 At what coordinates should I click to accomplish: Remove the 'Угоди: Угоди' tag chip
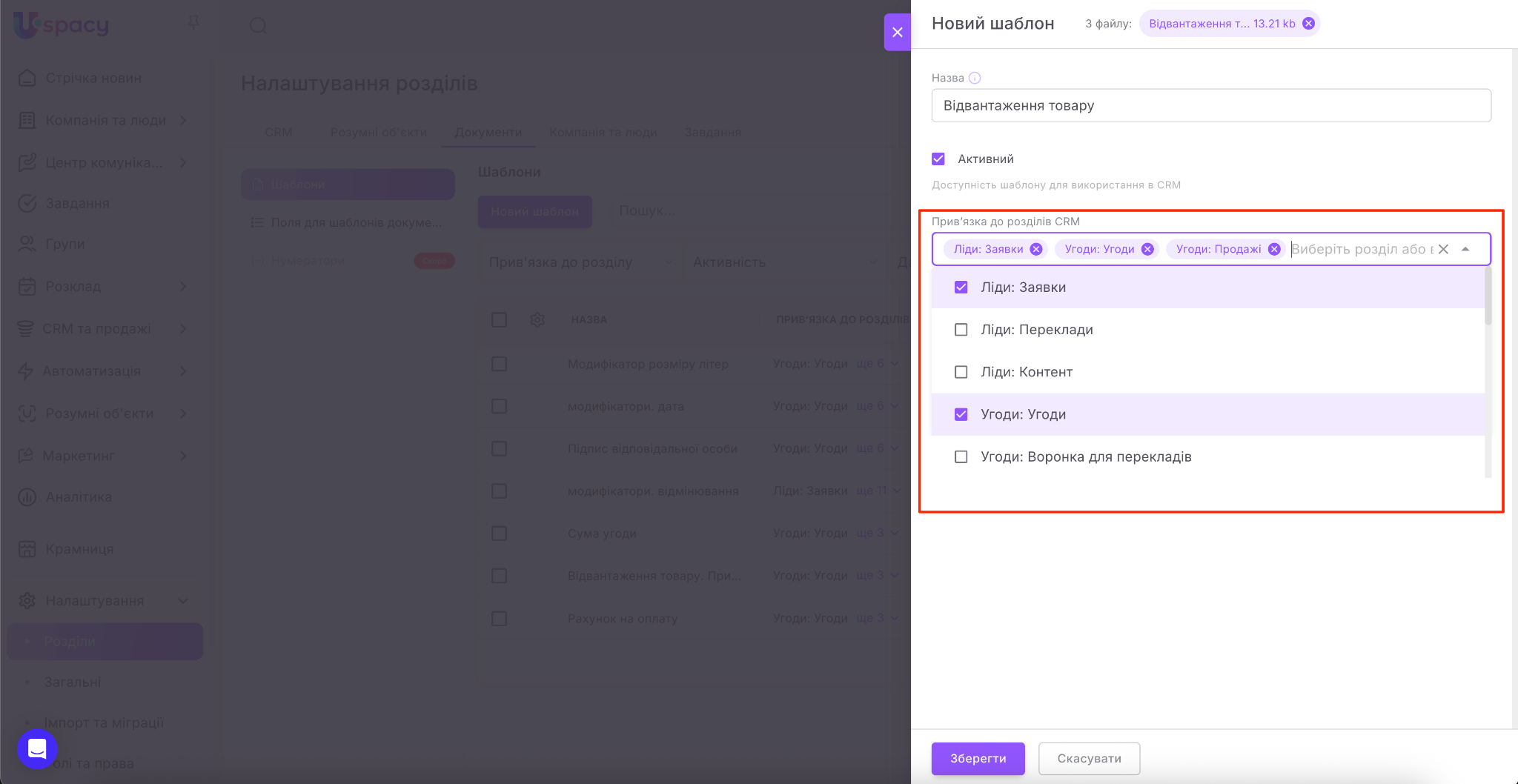point(1147,249)
